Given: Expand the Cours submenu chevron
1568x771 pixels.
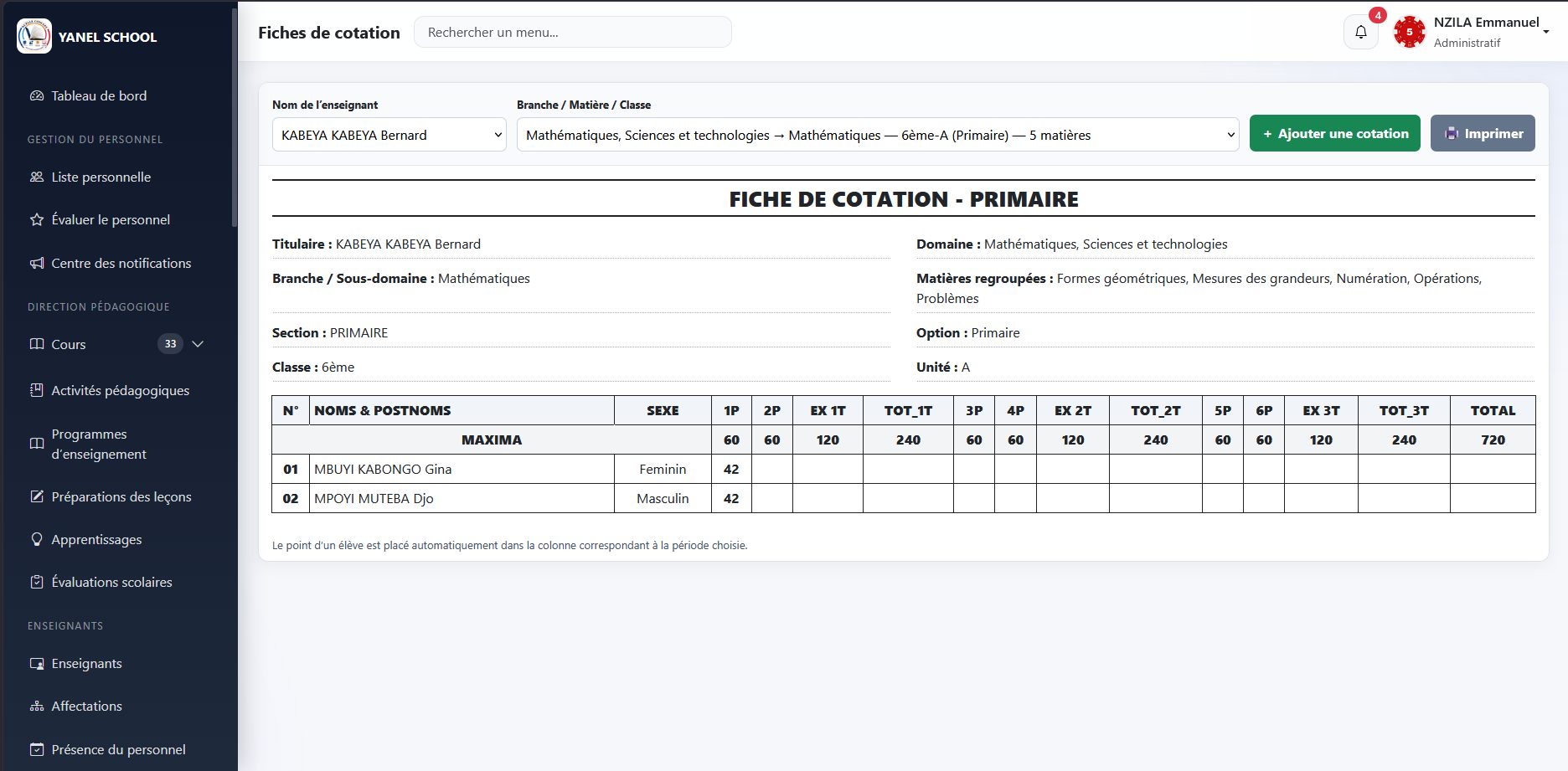Looking at the screenshot, I should click(x=199, y=344).
